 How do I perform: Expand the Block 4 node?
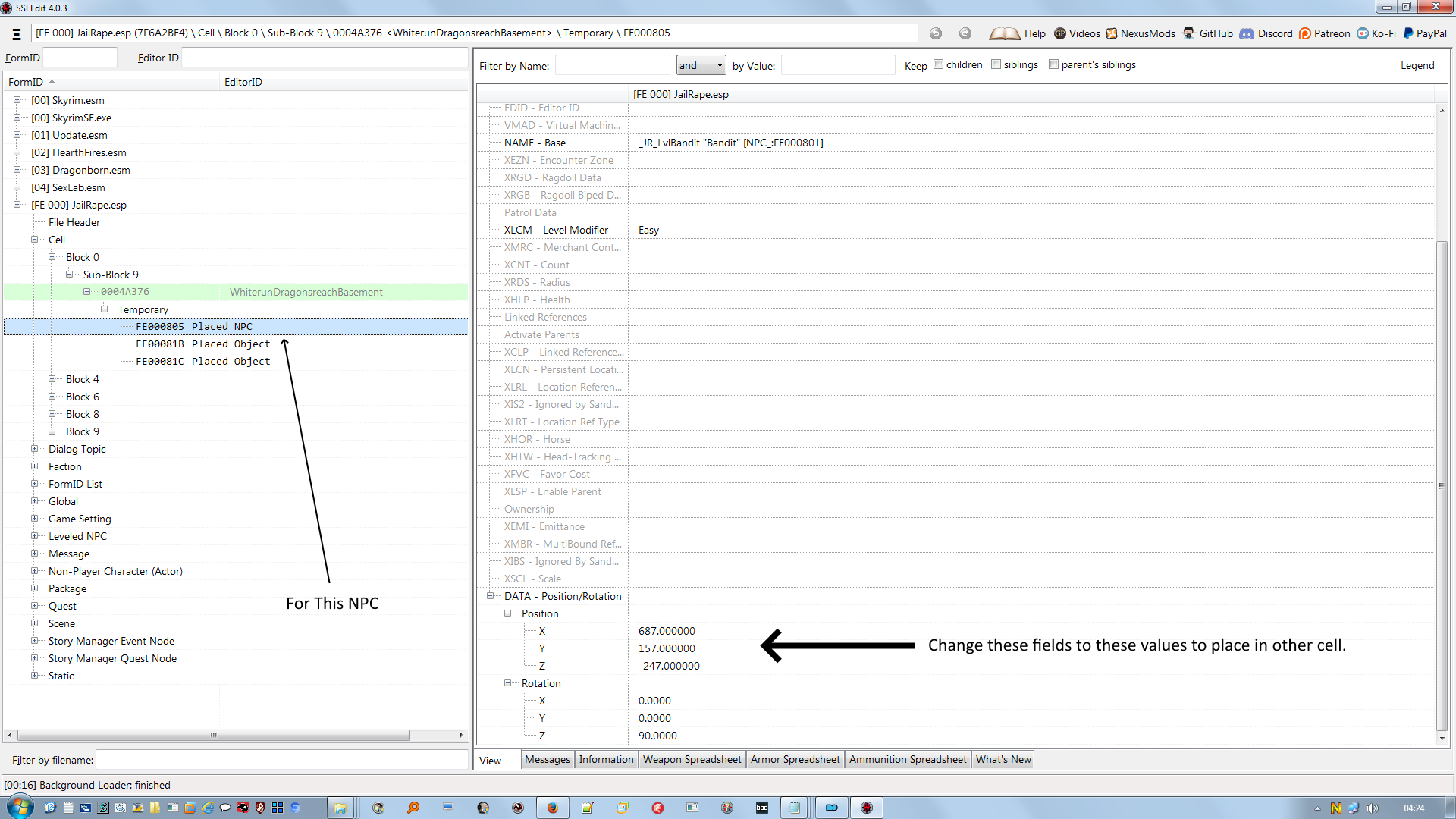click(52, 379)
